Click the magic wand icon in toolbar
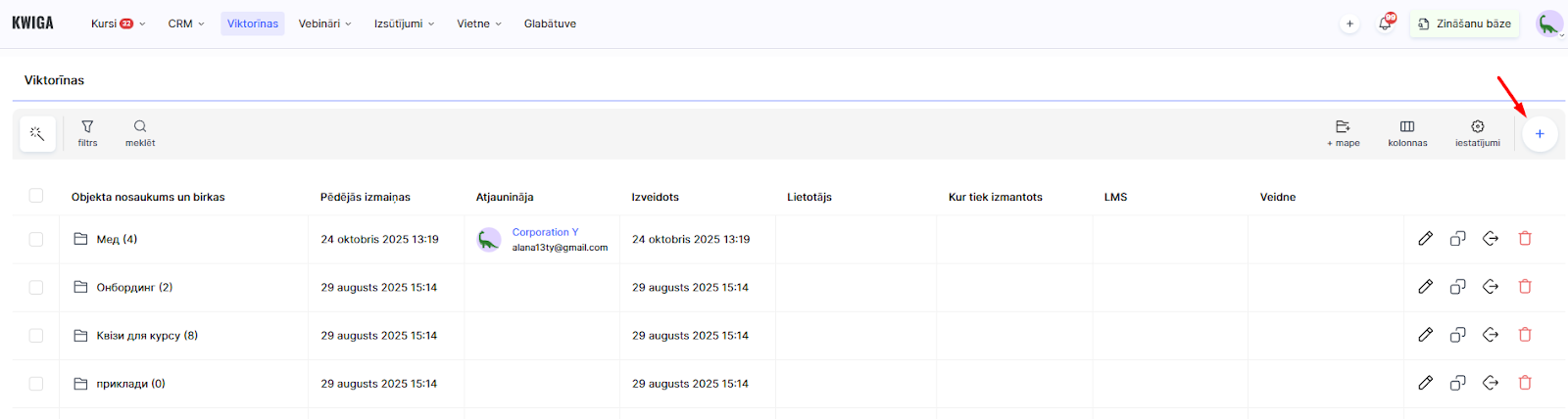The height and width of the screenshot is (419, 1568). point(37,134)
